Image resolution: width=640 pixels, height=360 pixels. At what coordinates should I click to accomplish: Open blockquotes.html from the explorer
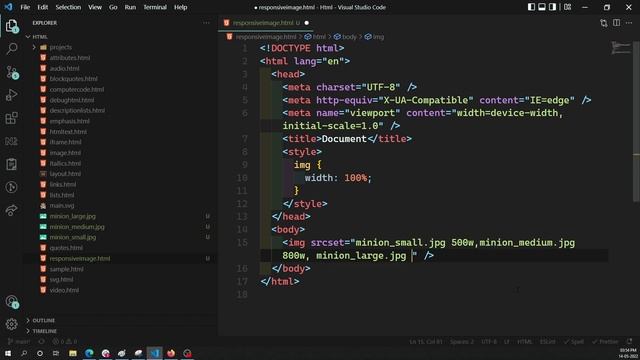(73, 79)
